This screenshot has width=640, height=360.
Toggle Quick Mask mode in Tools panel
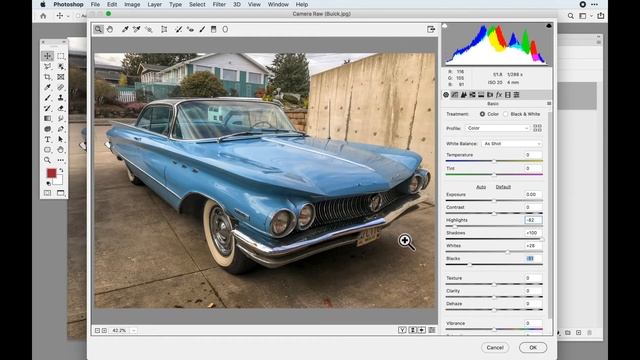pos(48,193)
